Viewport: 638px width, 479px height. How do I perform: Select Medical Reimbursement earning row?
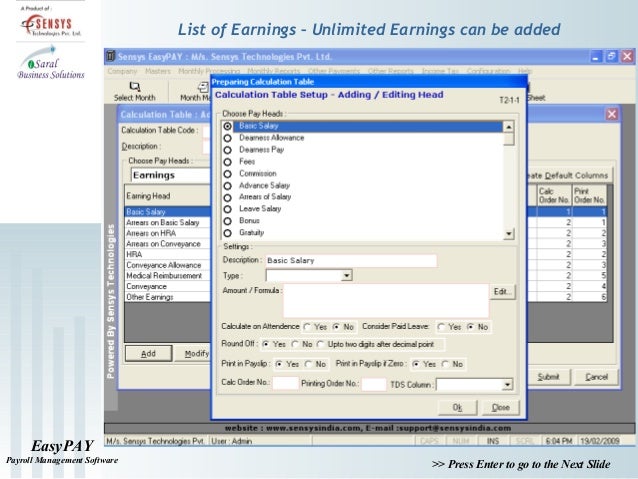(167, 276)
